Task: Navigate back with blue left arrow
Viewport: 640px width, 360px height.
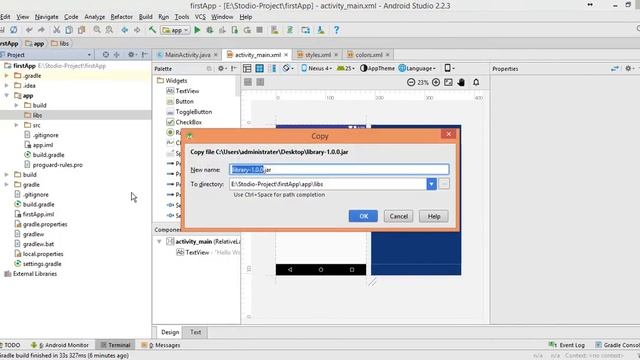Action: [x=124, y=30]
